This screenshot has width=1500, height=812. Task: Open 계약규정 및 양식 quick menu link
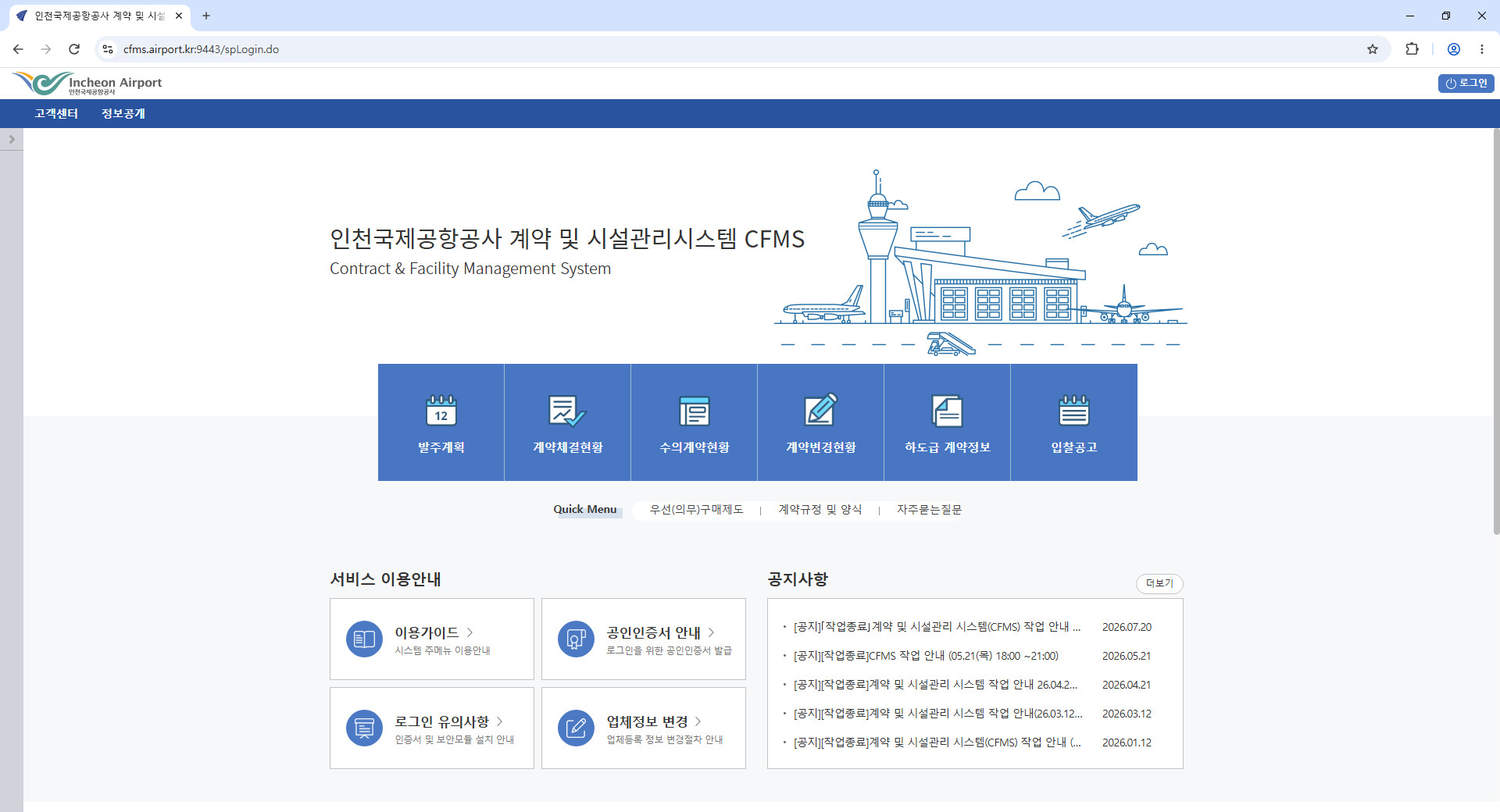(820, 510)
